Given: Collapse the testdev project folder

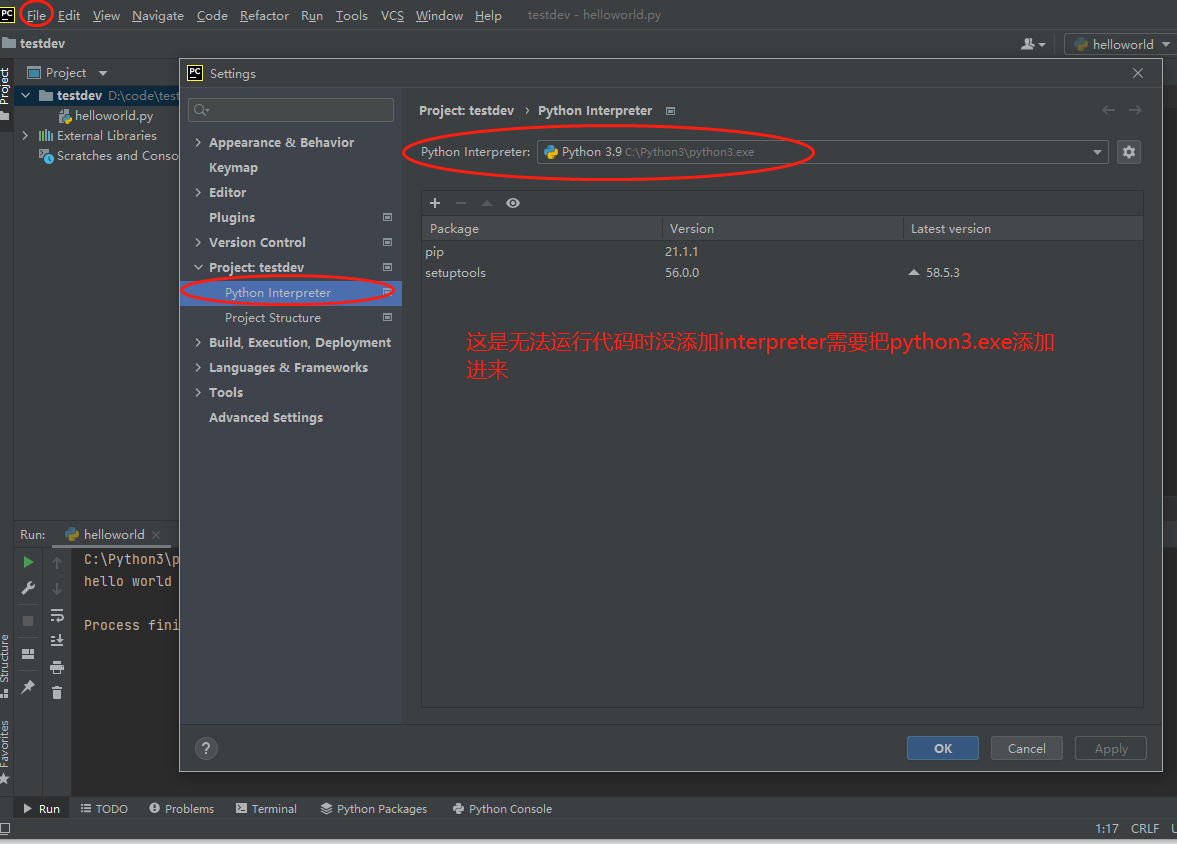Looking at the screenshot, I should point(26,95).
